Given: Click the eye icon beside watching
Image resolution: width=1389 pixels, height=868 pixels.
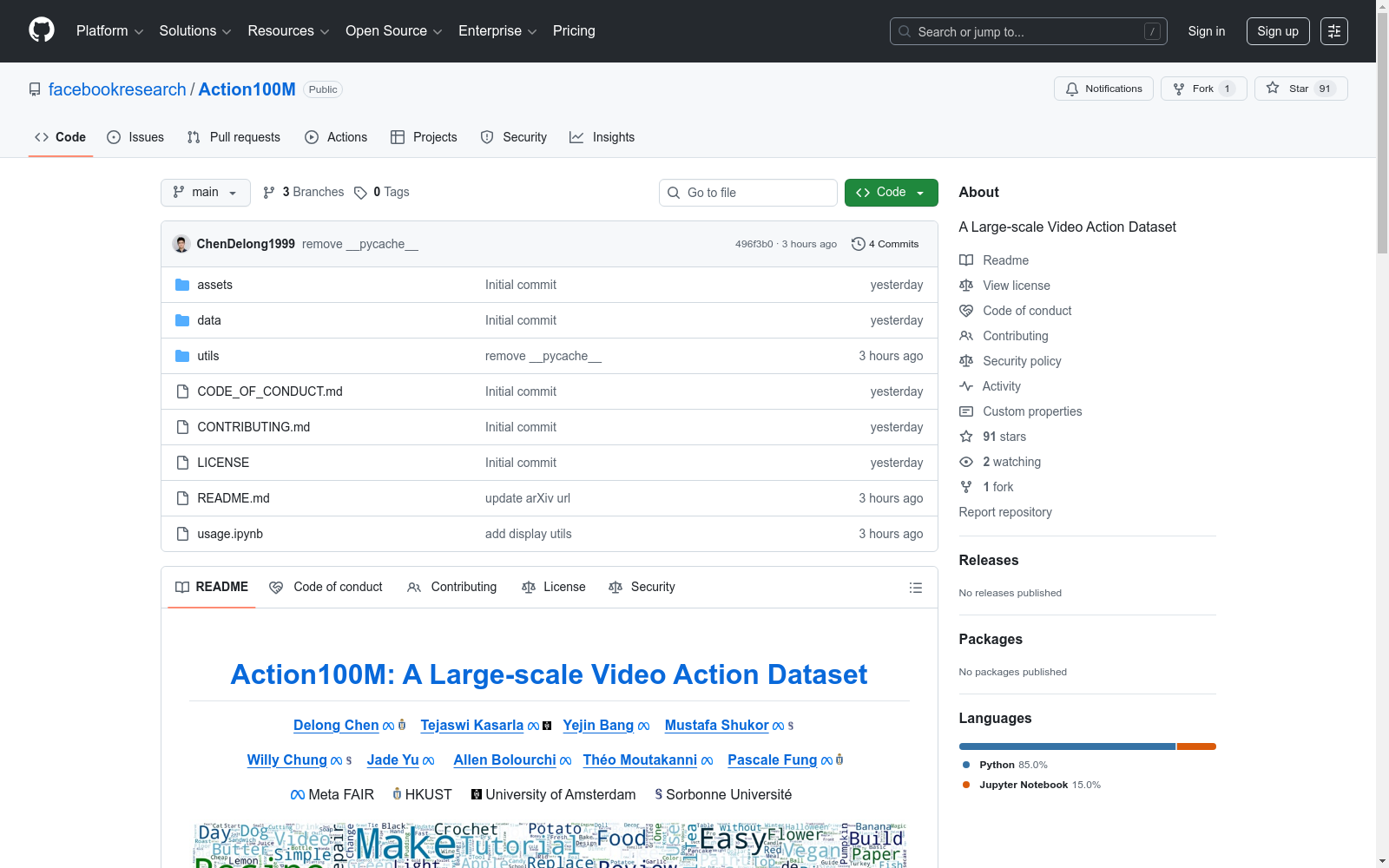Looking at the screenshot, I should [x=966, y=462].
